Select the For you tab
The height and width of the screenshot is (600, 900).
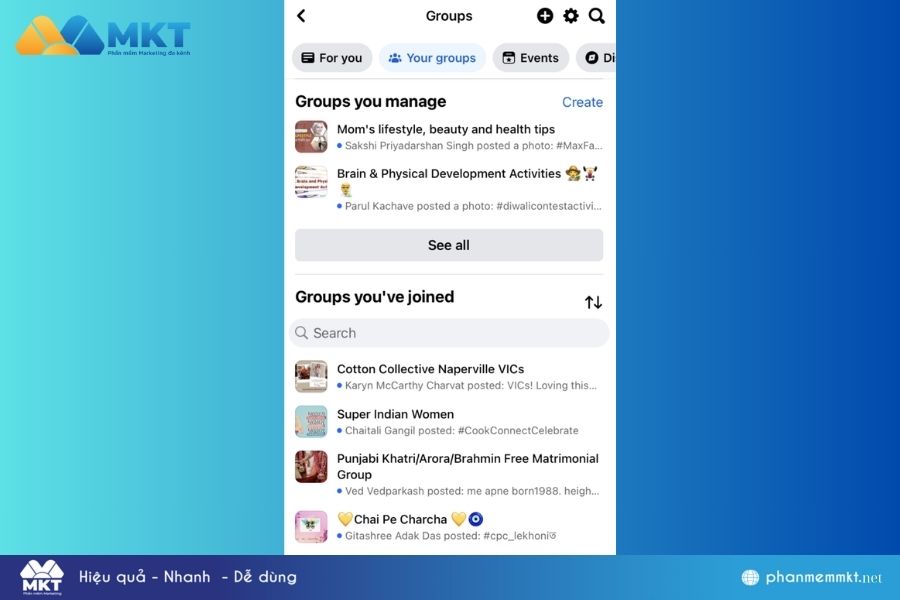pyautogui.click(x=331, y=57)
